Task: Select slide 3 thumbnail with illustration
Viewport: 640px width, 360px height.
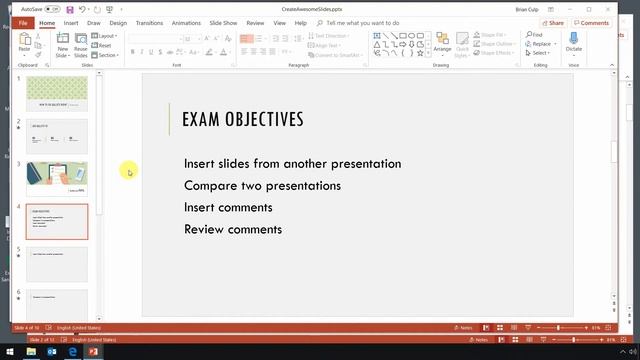Action: pyautogui.click(x=57, y=179)
